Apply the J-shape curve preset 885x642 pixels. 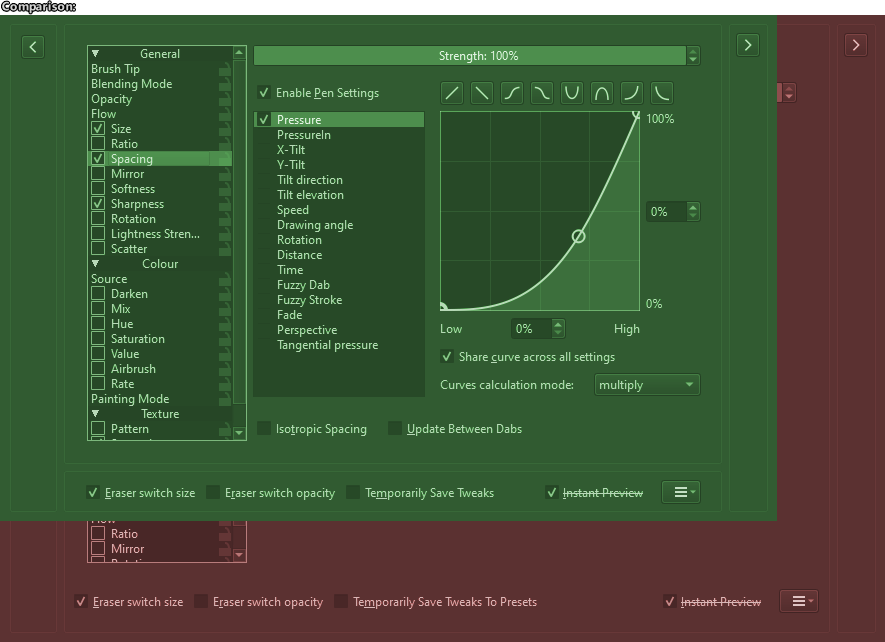(632, 93)
